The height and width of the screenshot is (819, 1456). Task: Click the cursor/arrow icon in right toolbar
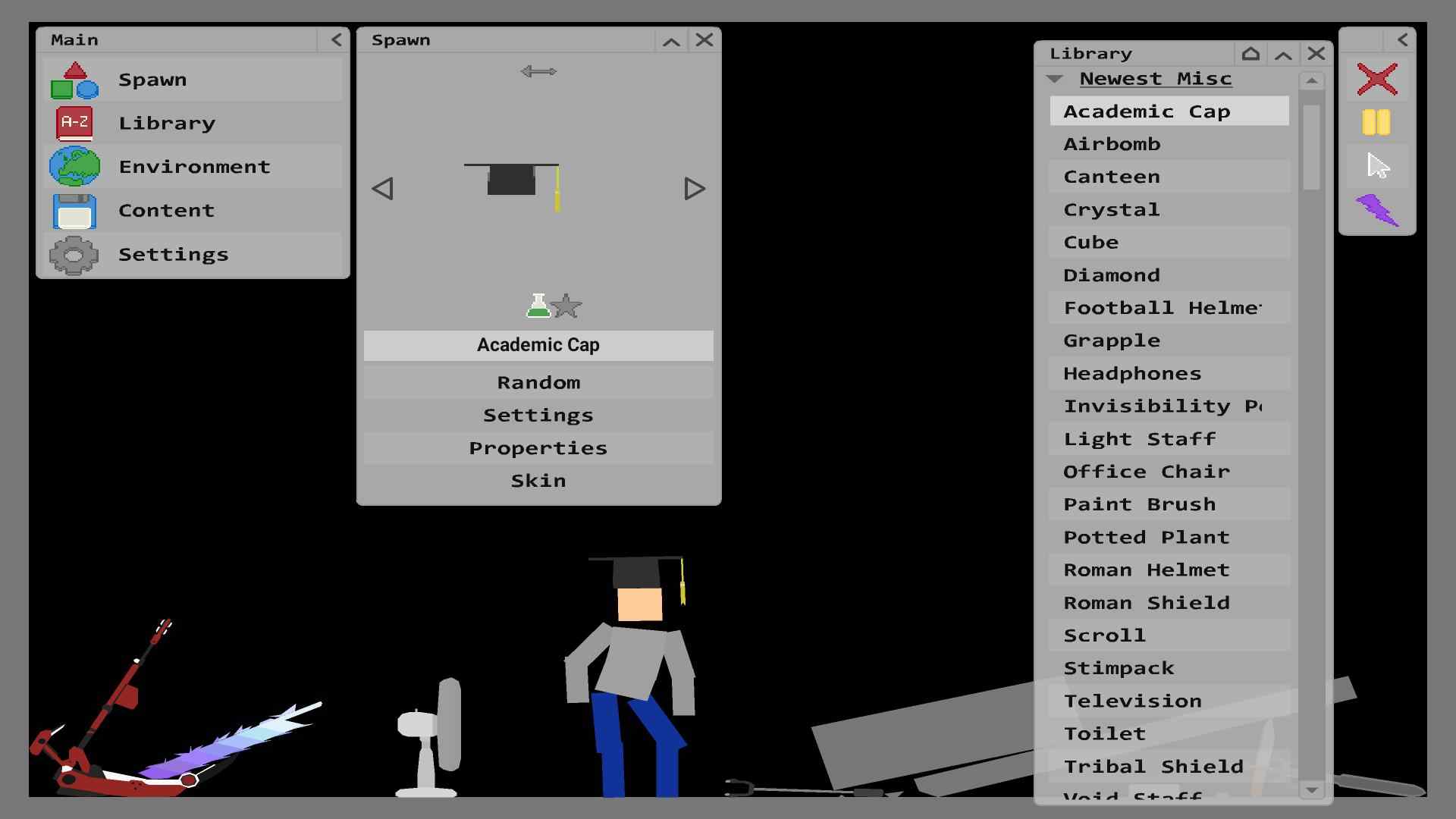click(1378, 165)
